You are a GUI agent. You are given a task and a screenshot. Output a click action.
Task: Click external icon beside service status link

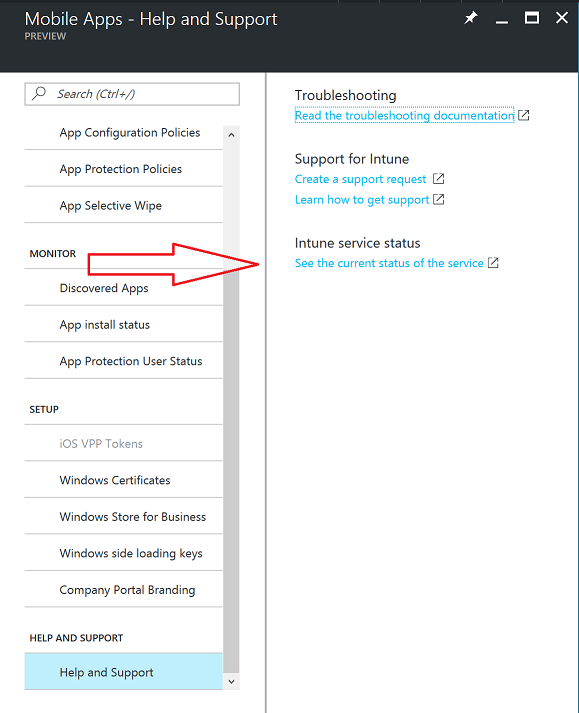point(493,263)
